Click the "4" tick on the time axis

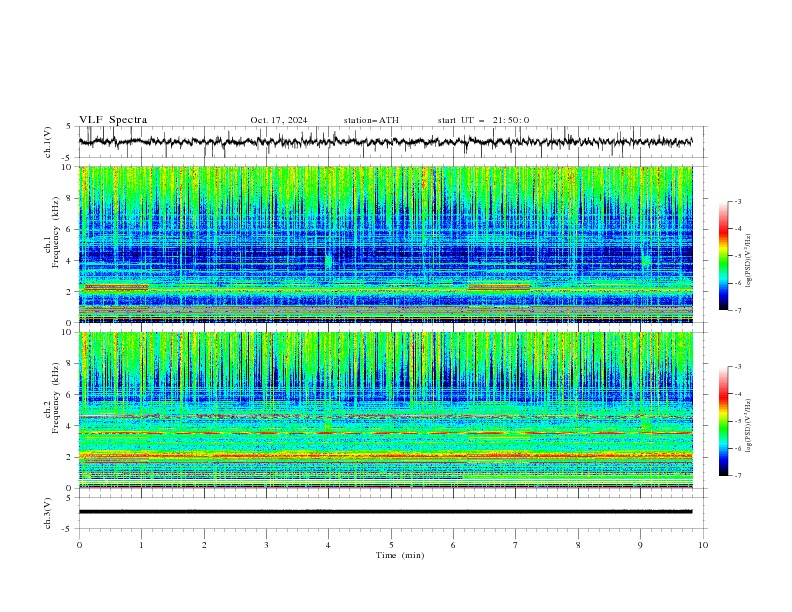pos(328,545)
